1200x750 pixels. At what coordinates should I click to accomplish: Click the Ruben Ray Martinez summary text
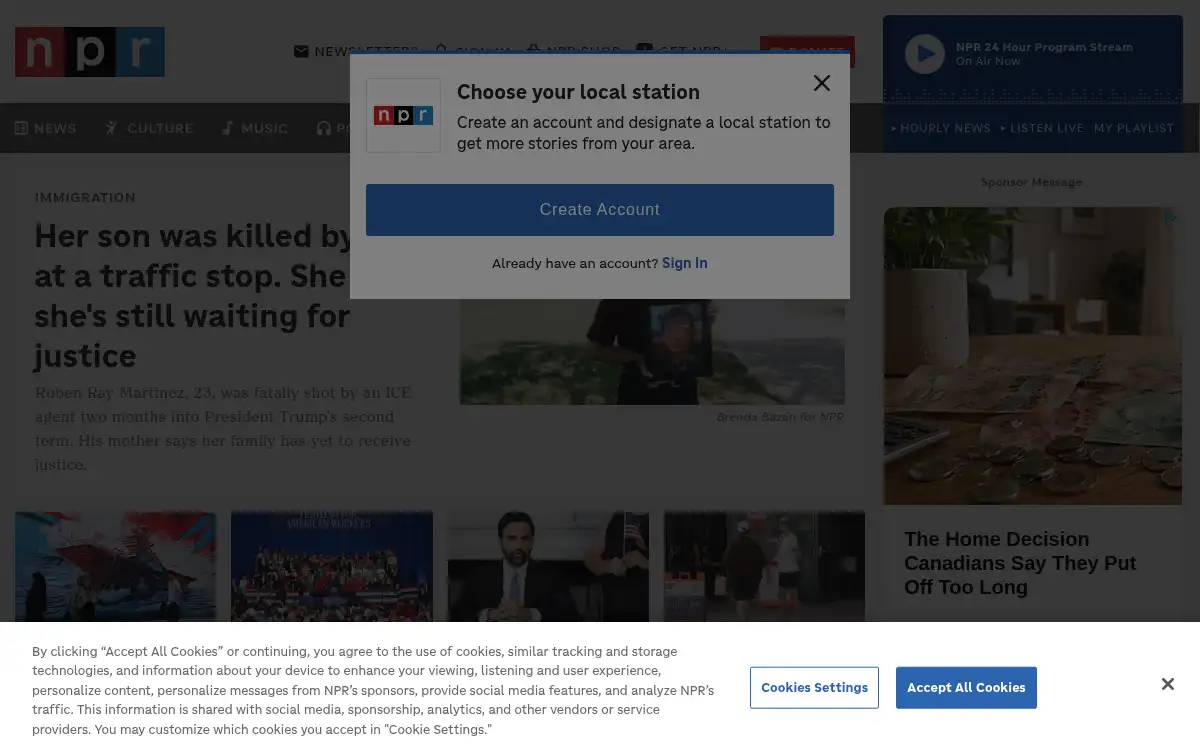[224, 428]
